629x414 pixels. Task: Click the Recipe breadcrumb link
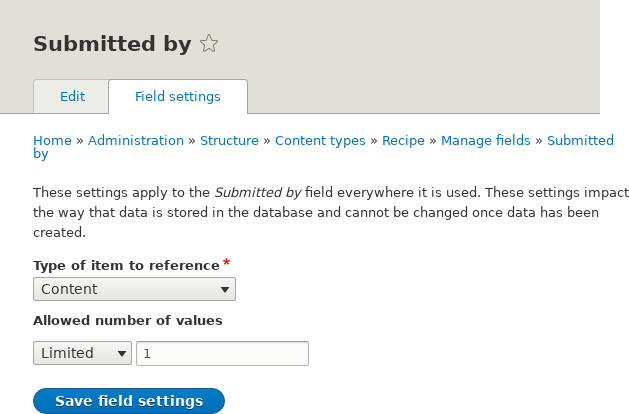pyautogui.click(x=403, y=141)
